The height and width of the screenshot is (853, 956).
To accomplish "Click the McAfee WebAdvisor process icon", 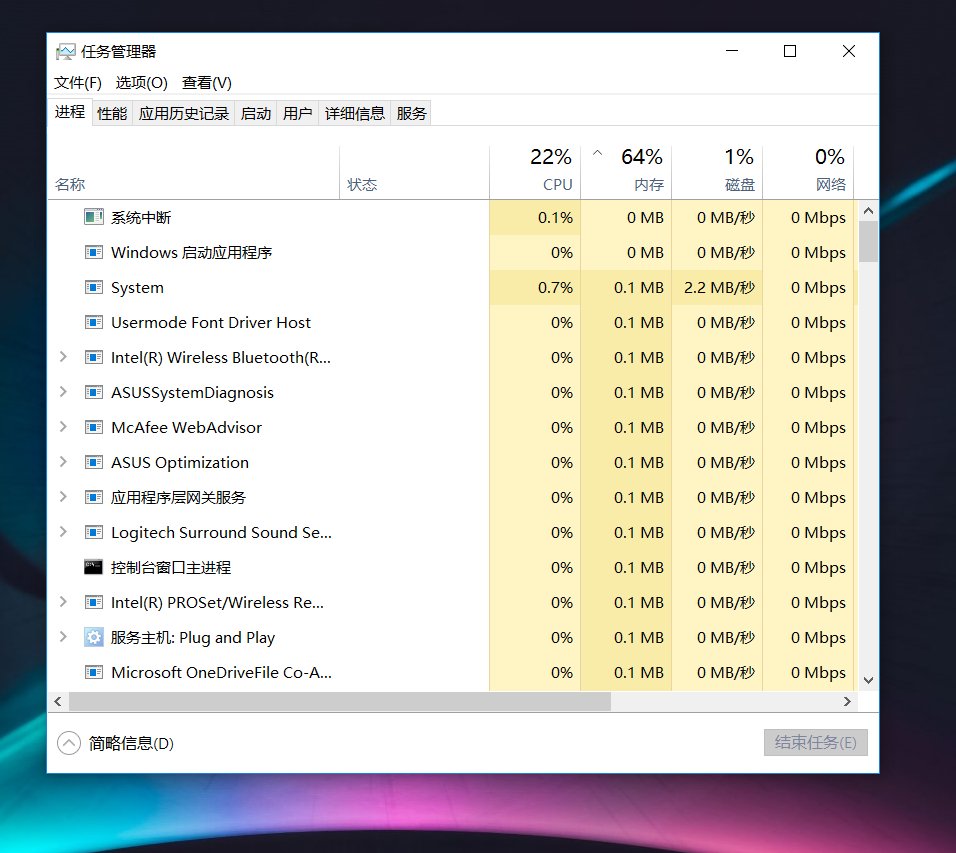I will 93,427.
